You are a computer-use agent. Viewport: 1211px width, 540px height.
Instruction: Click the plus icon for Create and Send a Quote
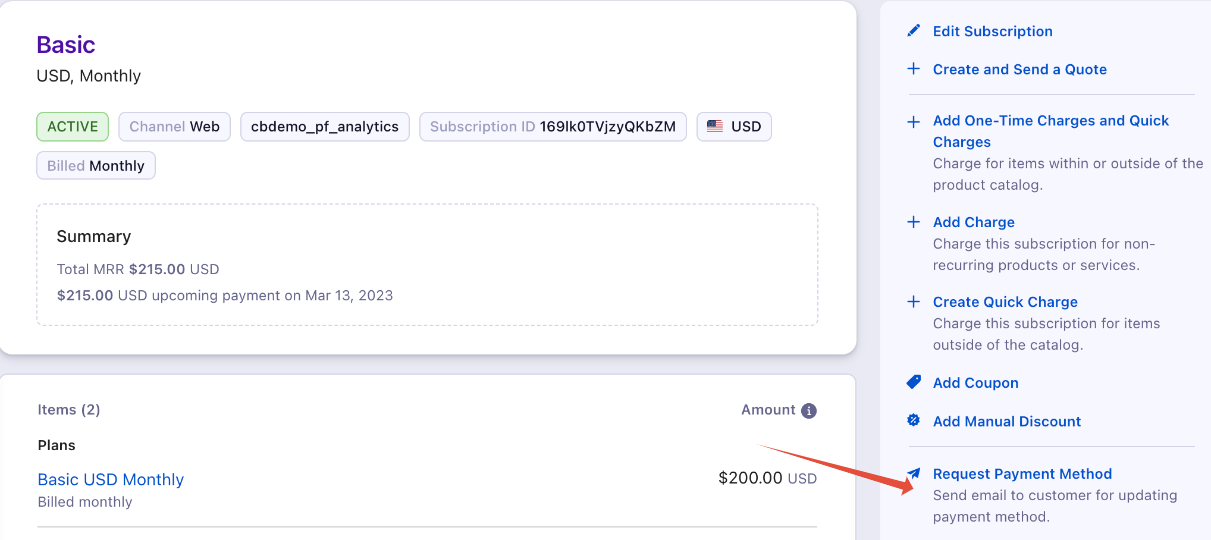[913, 69]
